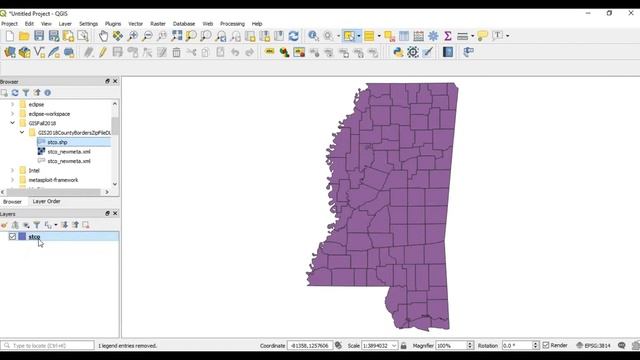Save the project with the floppy disk icon
This screenshot has height=360, width=640.
(39, 36)
